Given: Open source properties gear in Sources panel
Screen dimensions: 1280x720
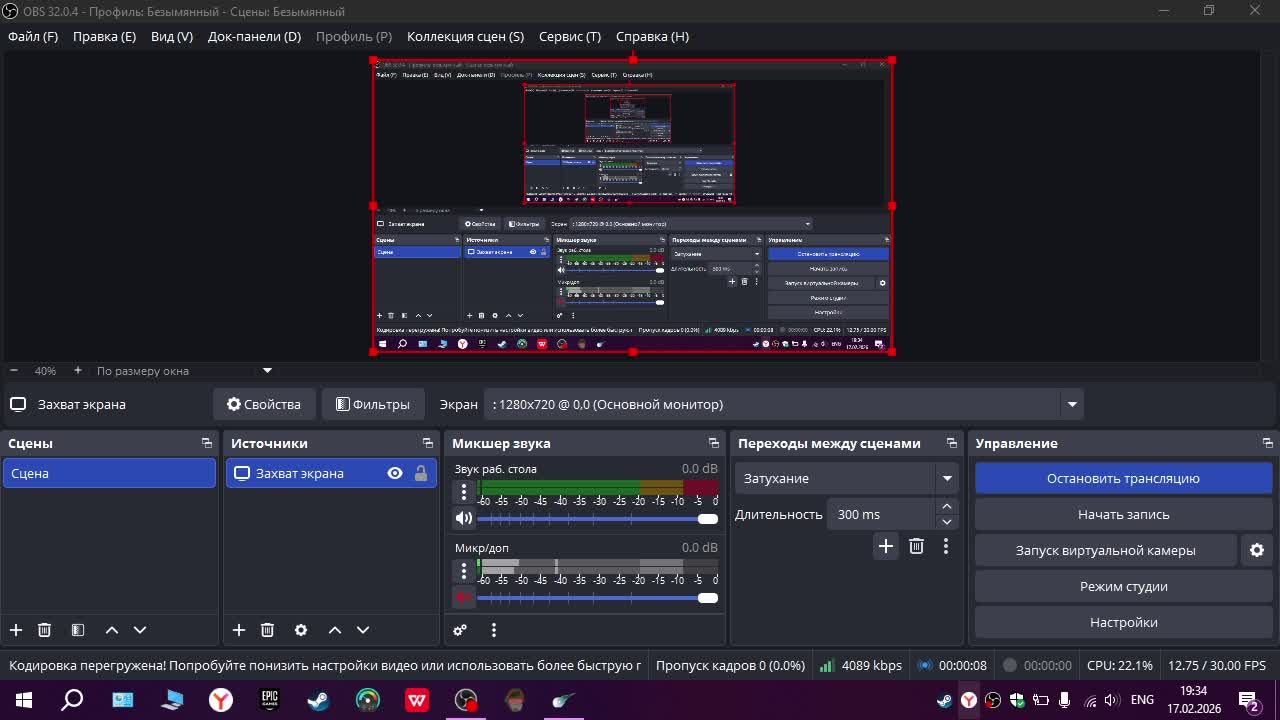Looking at the screenshot, I should [x=301, y=630].
